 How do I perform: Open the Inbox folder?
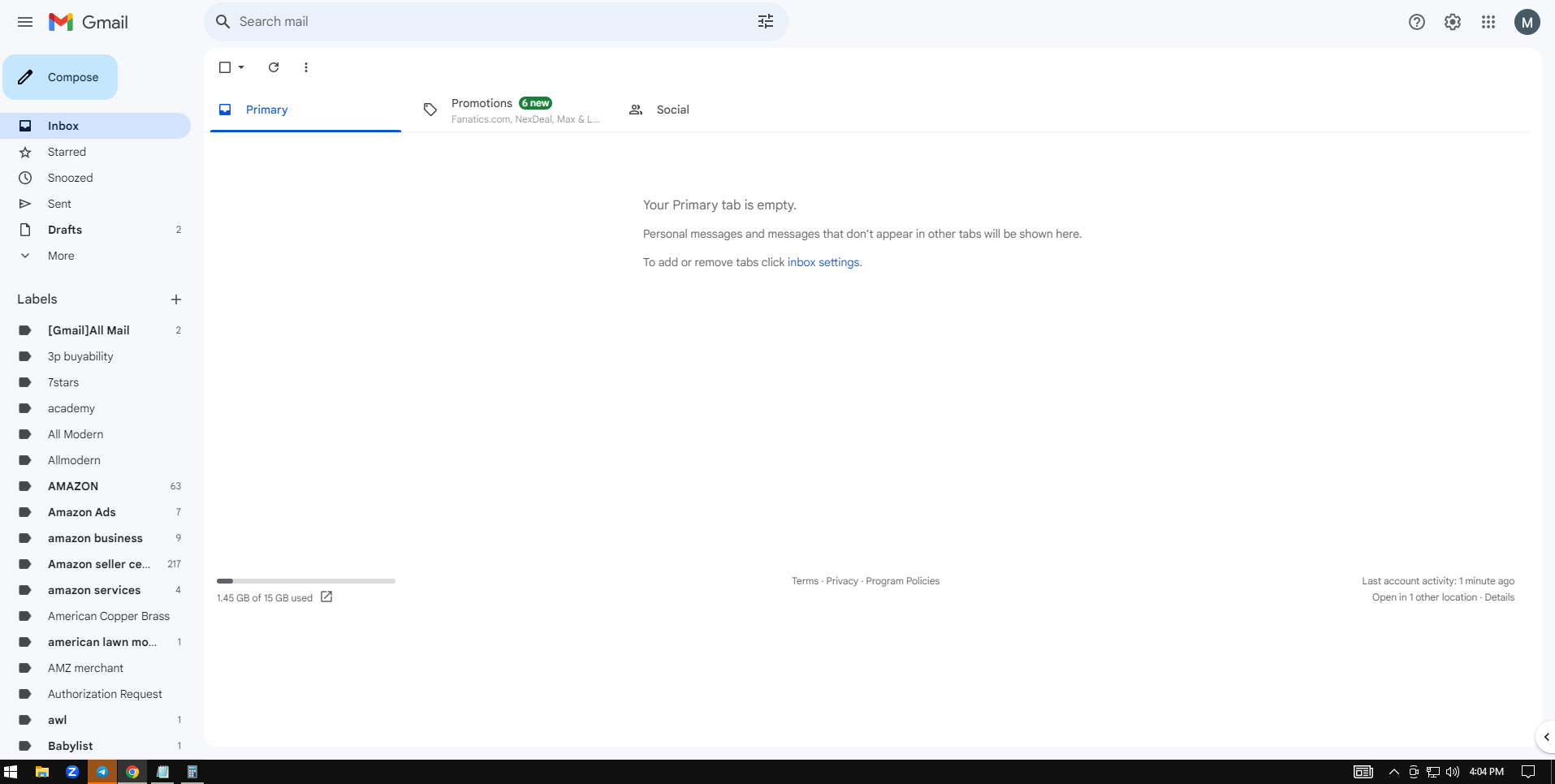coord(95,126)
